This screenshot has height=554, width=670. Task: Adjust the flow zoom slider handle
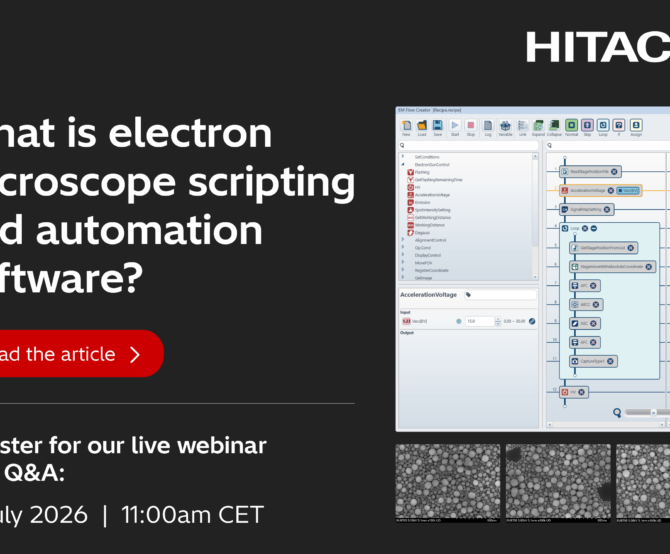653,412
